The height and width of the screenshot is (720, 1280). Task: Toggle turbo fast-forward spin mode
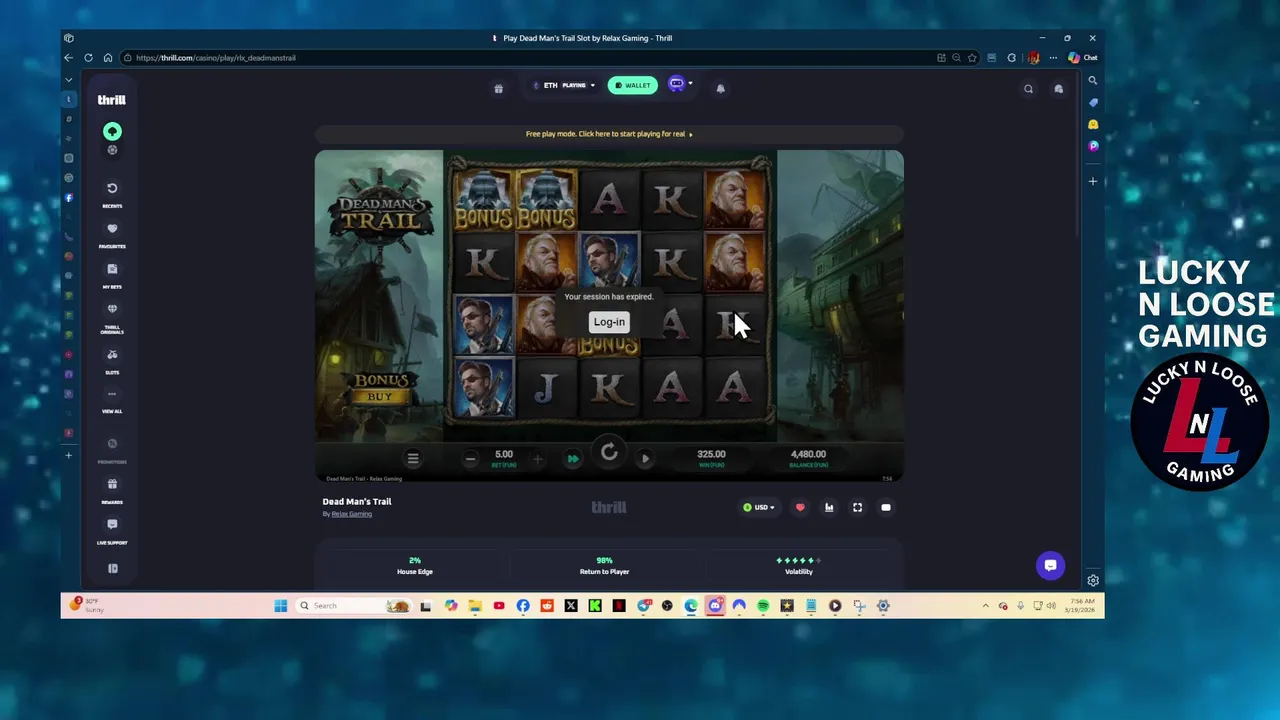coord(573,459)
